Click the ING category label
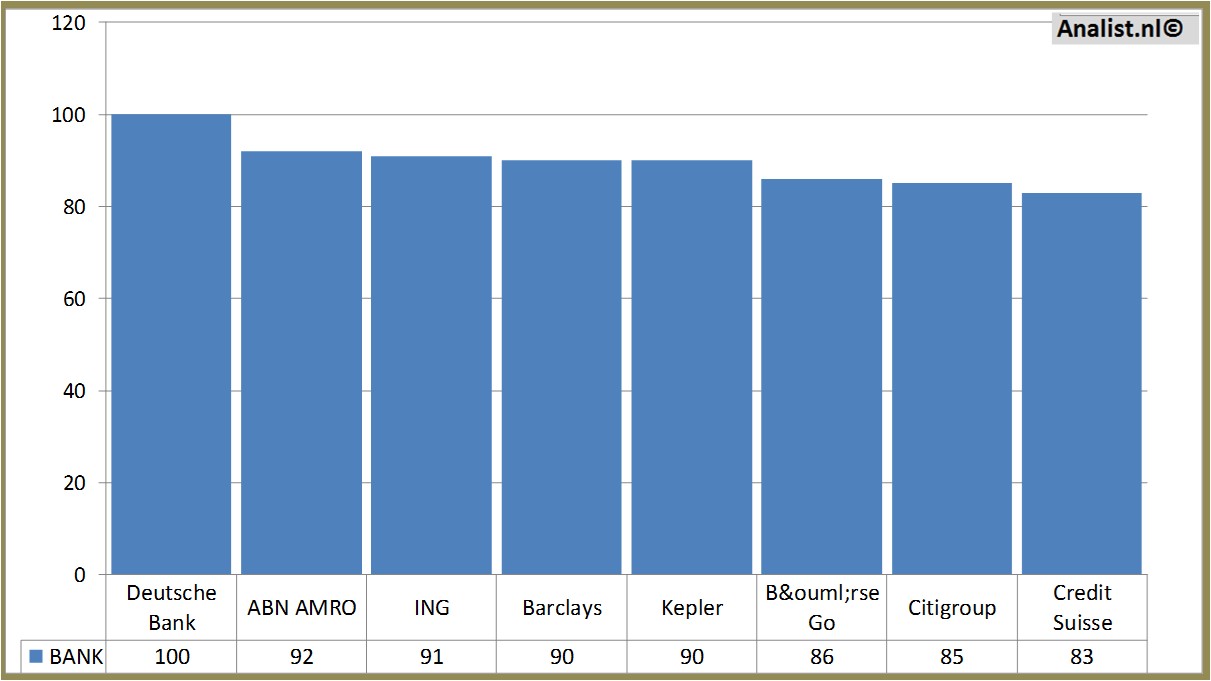This screenshot has height=681, width=1211. [x=431, y=608]
